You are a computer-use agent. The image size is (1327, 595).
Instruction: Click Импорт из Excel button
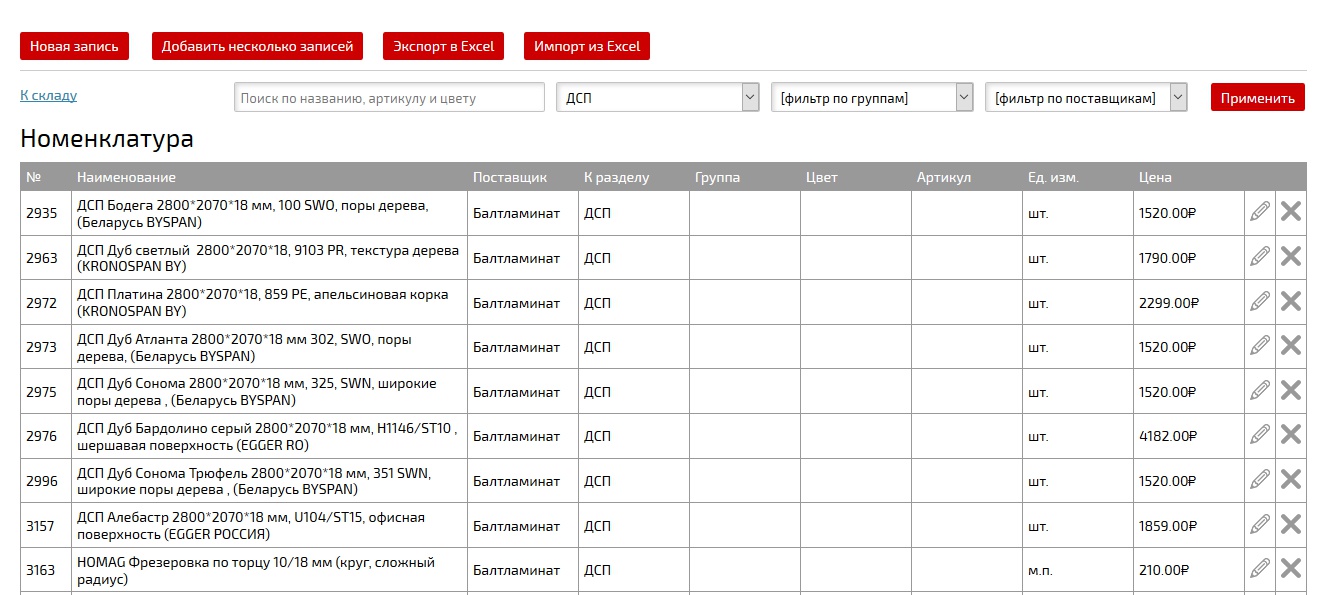tap(587, 46)
